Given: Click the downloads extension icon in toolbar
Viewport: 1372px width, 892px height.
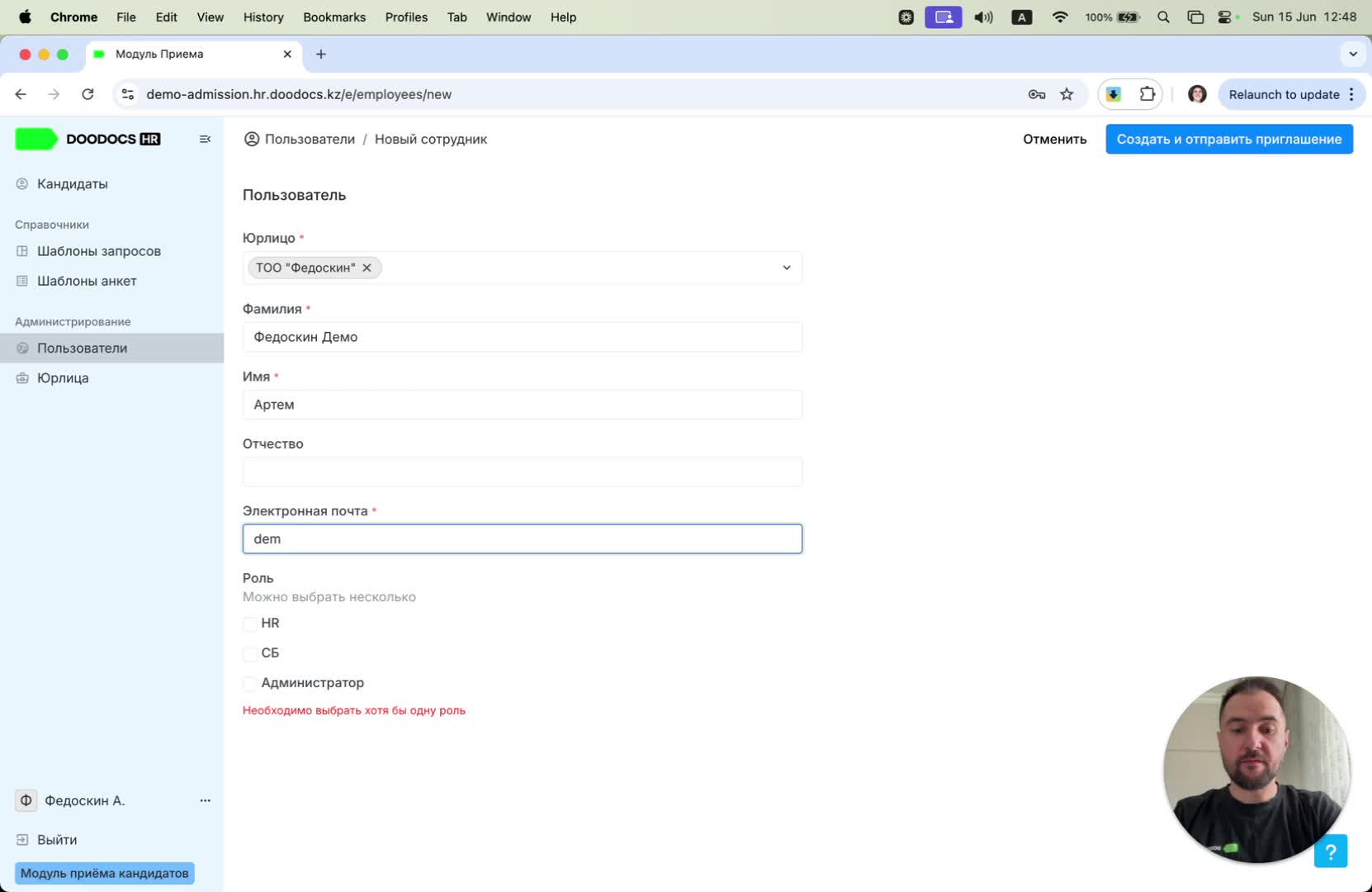Looking at the screenshot, I should click(x=1114, y=94).
